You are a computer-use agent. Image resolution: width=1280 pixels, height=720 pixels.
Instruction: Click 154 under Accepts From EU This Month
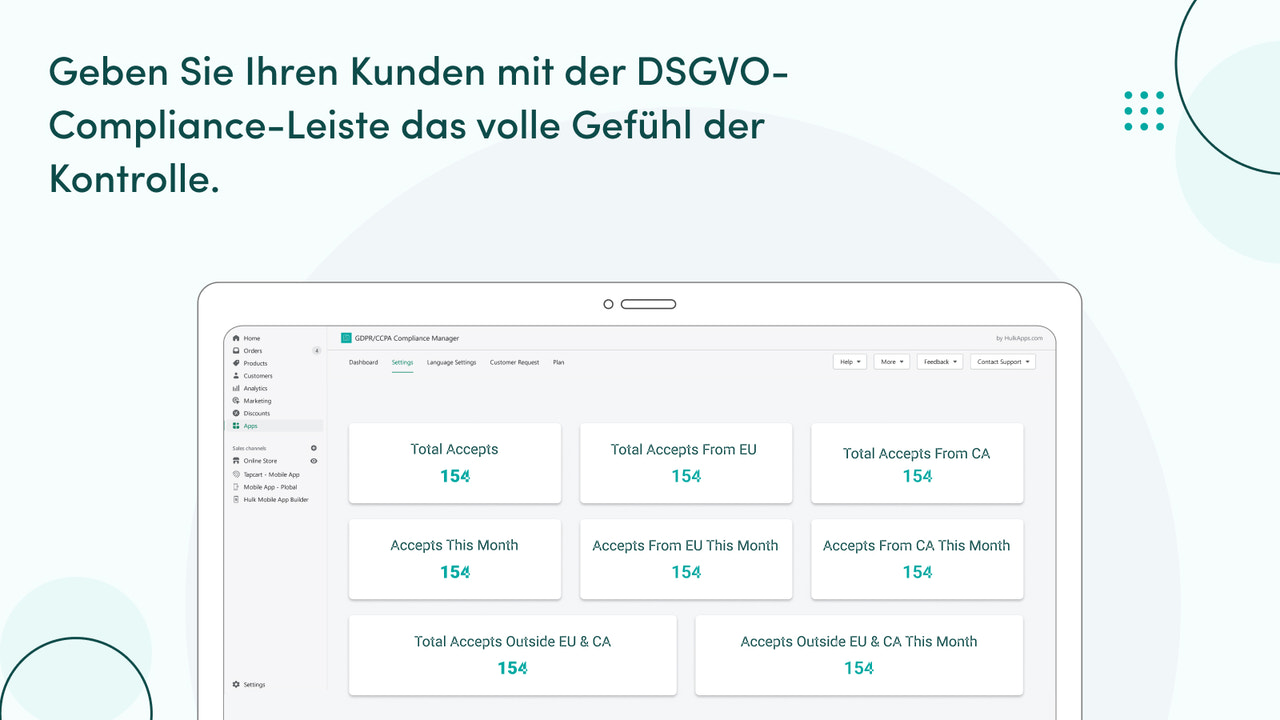[x=686, y=572]
